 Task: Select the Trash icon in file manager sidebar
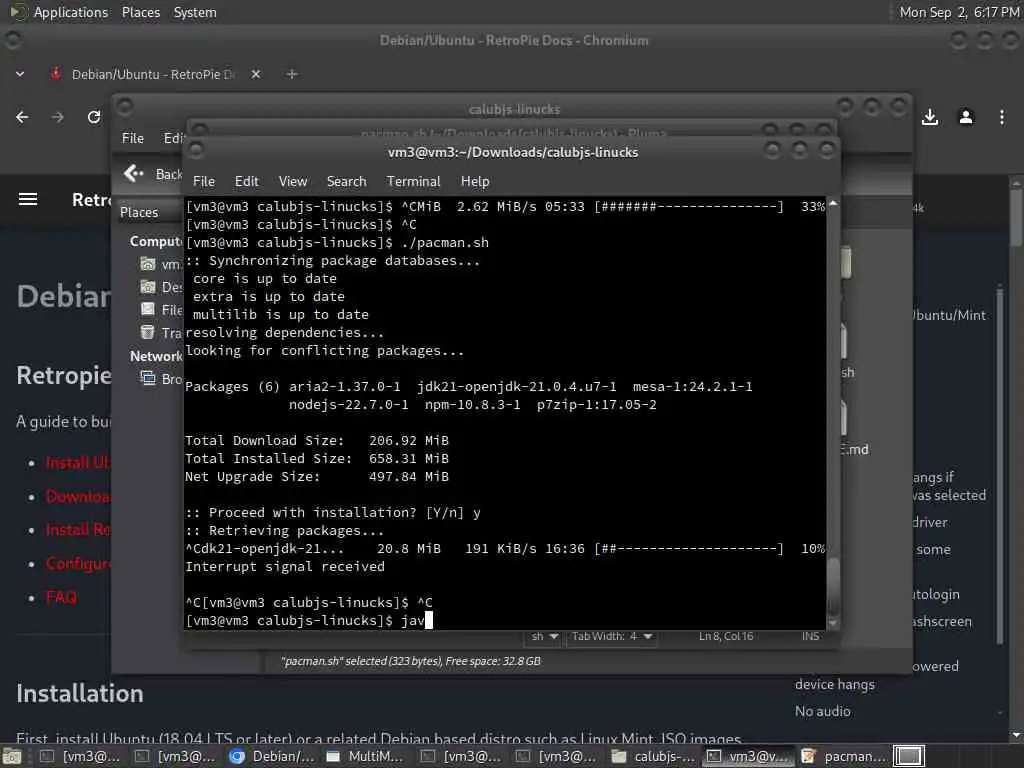click(148, 332)
